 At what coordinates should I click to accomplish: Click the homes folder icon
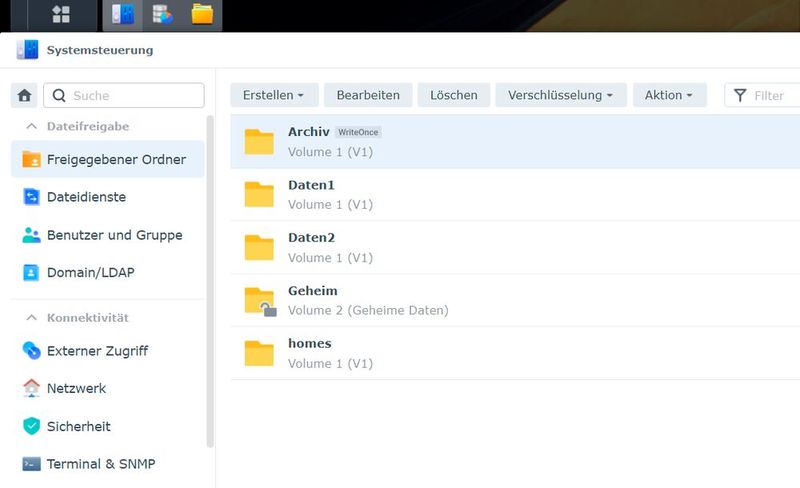point(259,353)
